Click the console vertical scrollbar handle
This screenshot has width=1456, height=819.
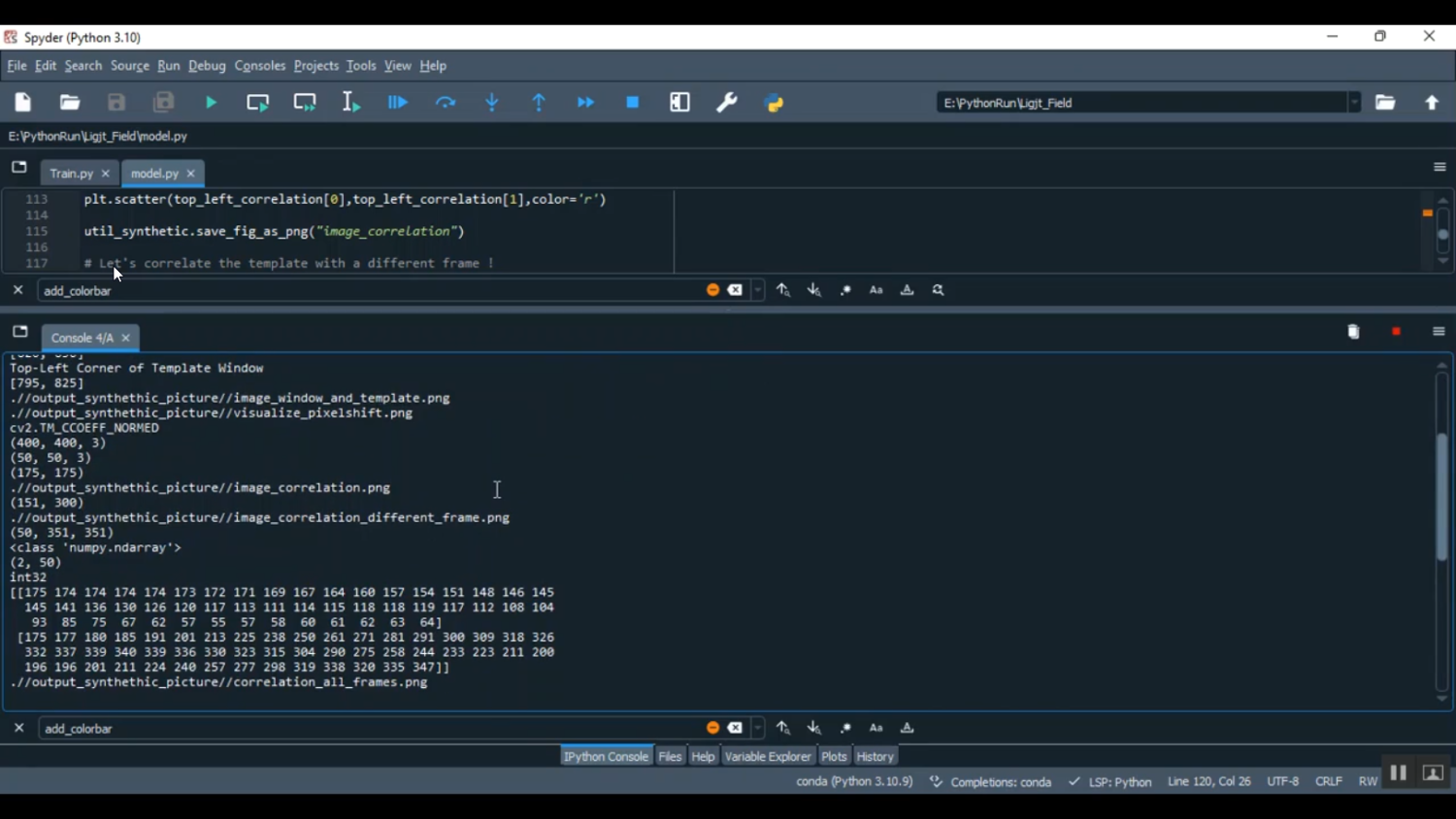pyautogui.click(x=1442, y=495)
